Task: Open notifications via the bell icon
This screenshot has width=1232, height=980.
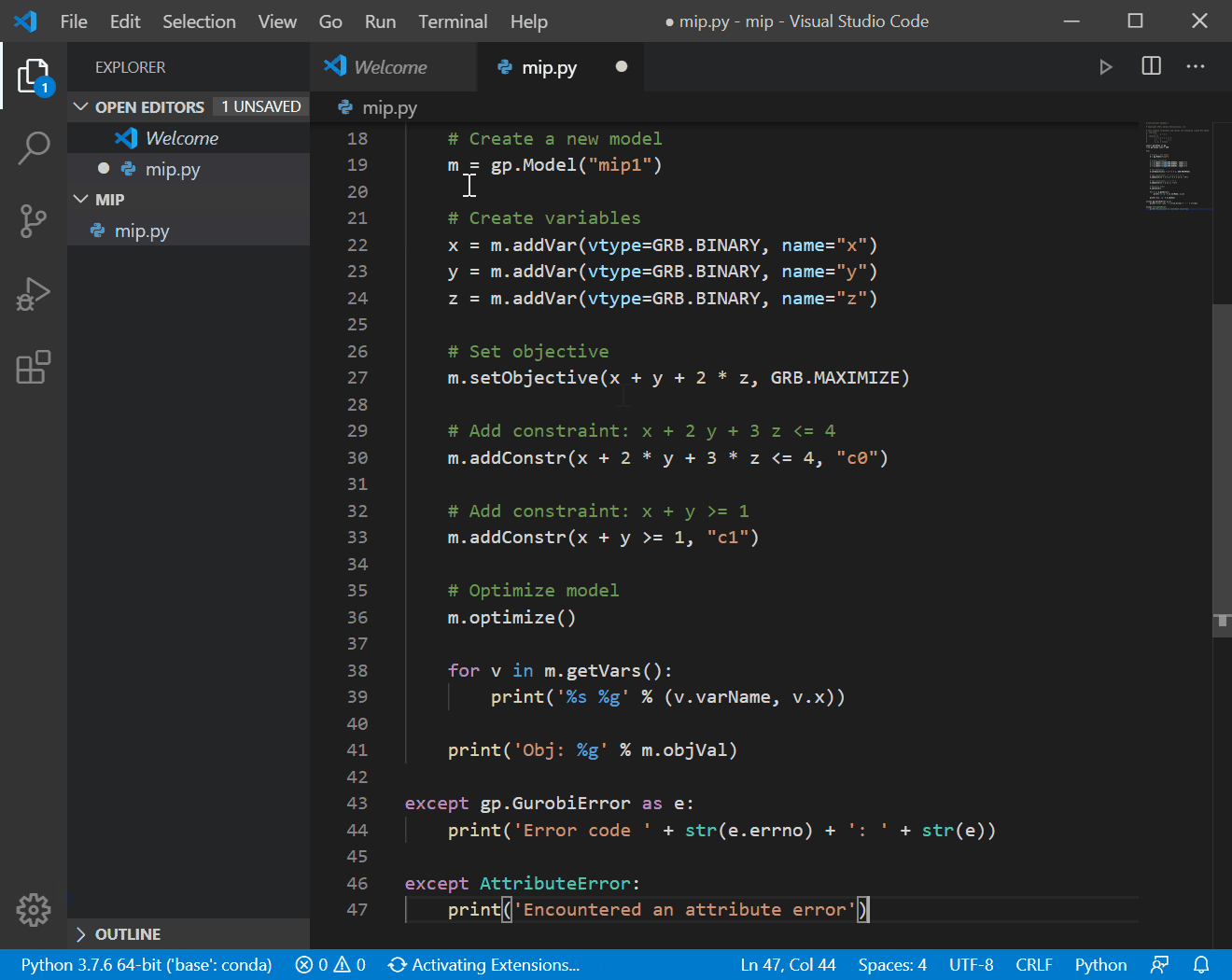Action: [1202, 964]
